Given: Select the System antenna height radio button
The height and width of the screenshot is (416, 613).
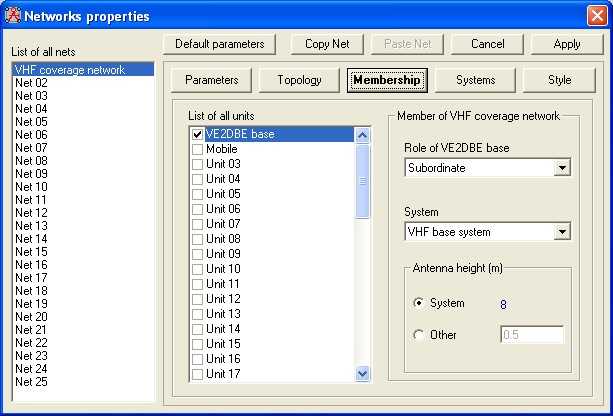Looking at the screenshot, I should (418, 303).
